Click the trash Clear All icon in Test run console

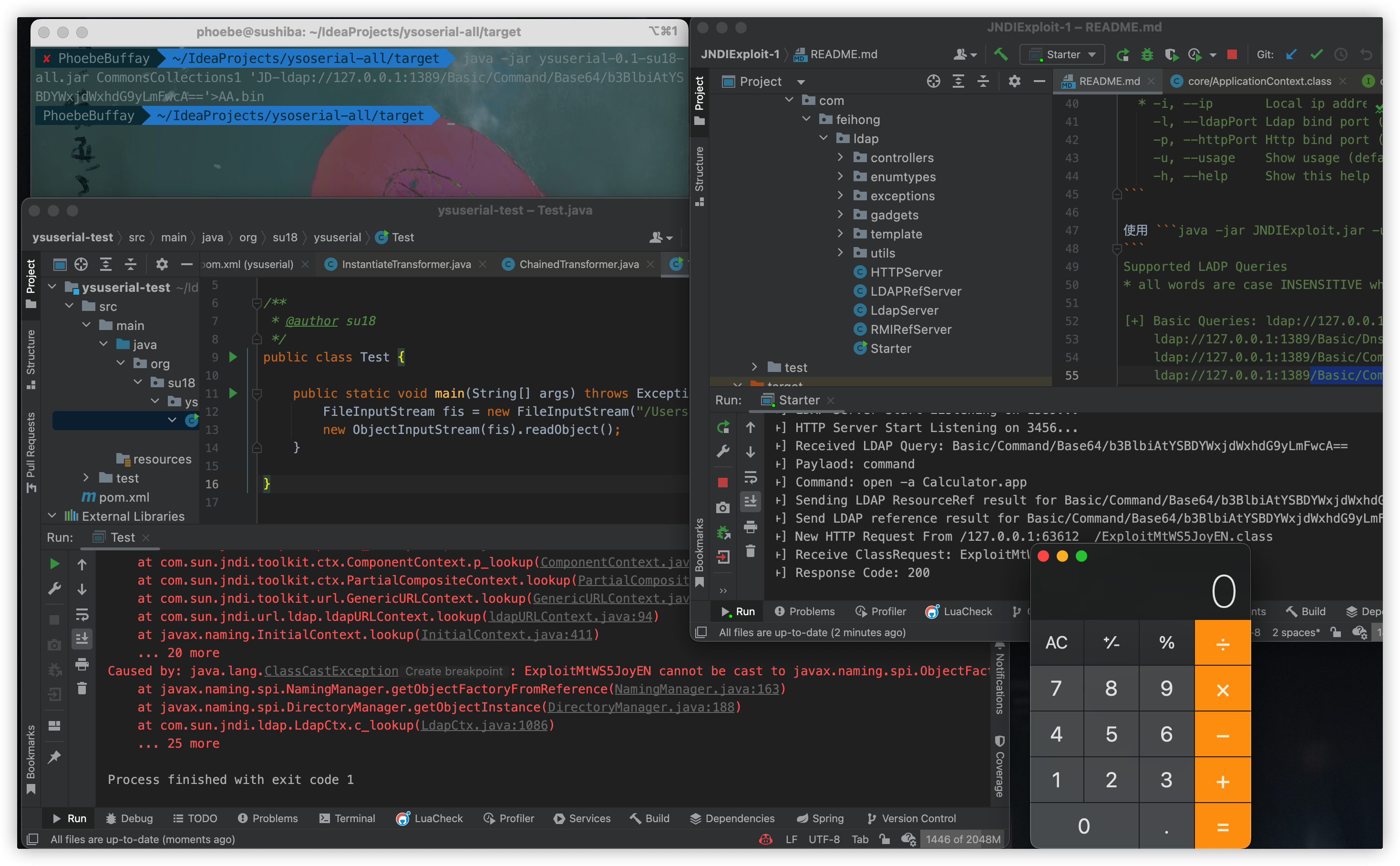click(x=82, y=688)
